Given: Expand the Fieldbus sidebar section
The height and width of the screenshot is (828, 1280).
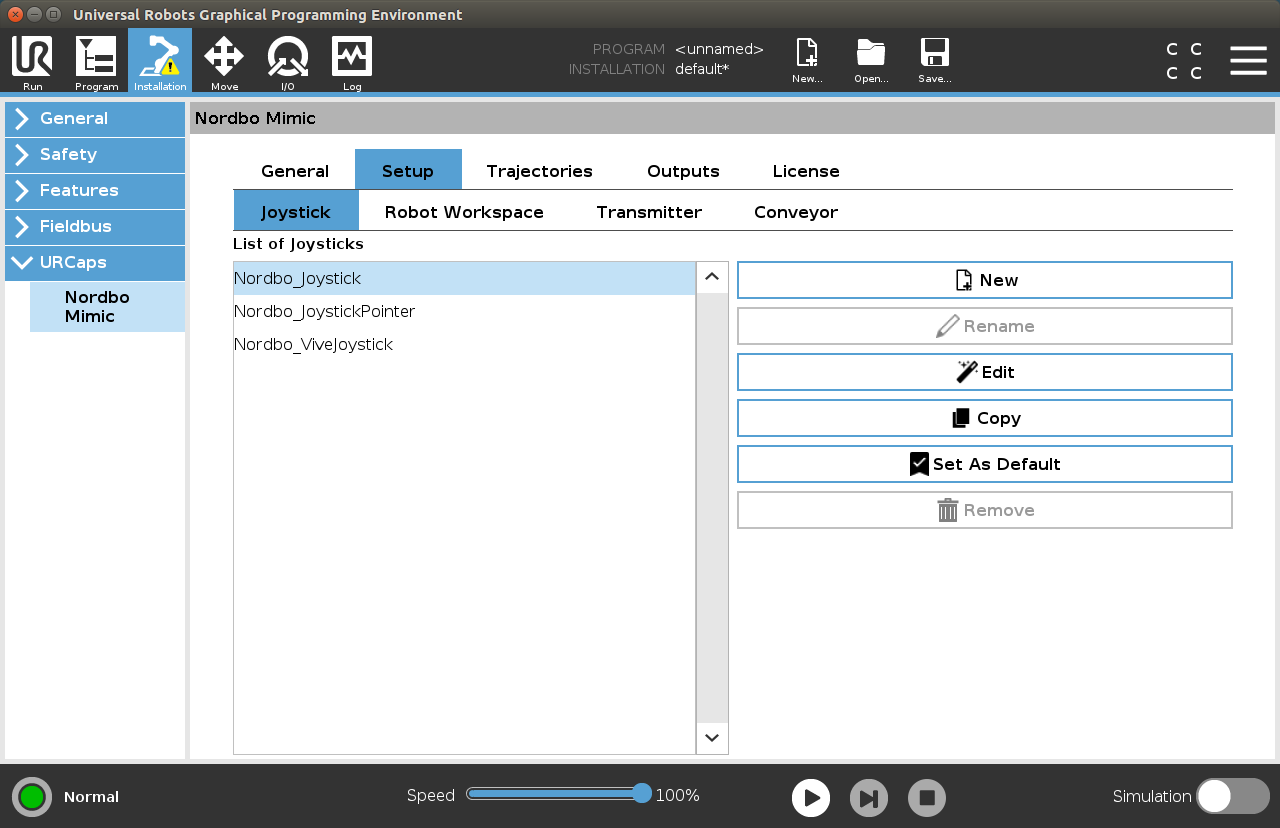Looking at the screenshot, I should (x=95, y=226).
